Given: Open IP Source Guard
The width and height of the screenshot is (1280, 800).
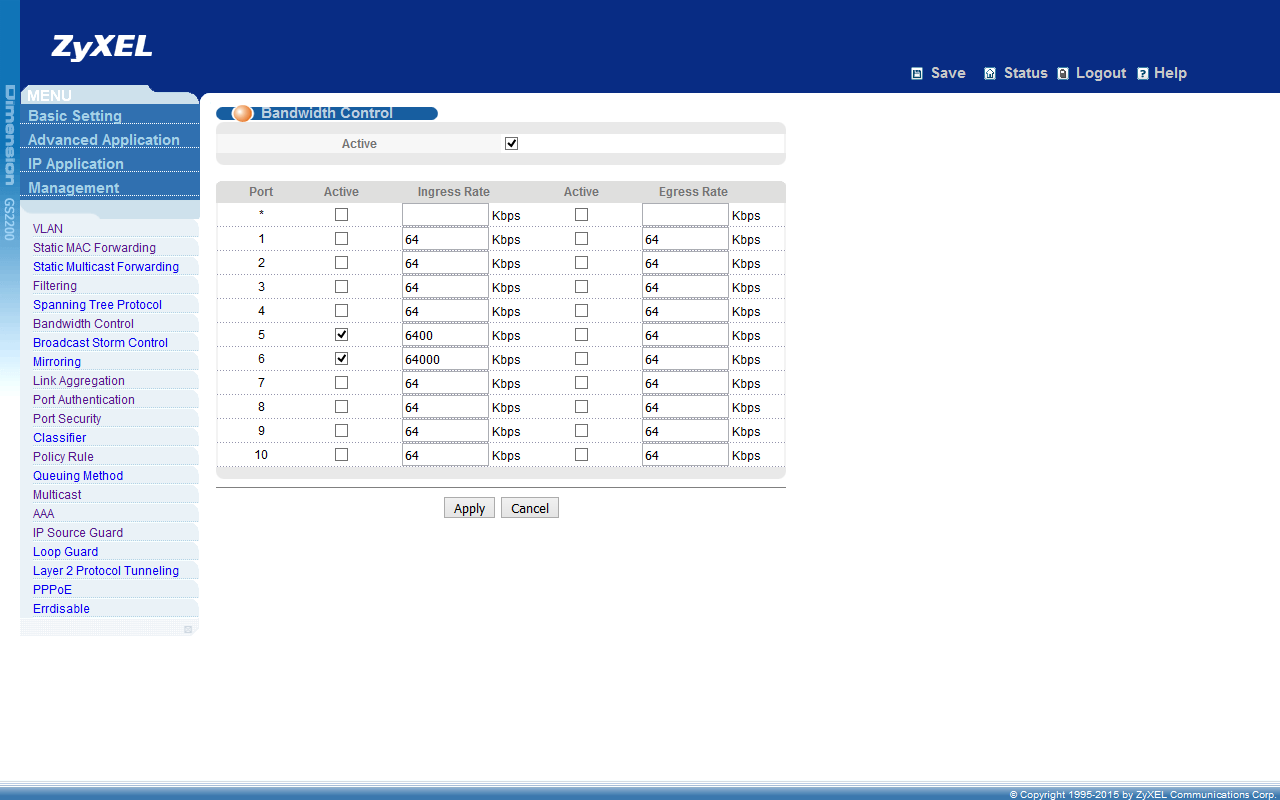Looking at the screenshot, I should pos(78,533).
